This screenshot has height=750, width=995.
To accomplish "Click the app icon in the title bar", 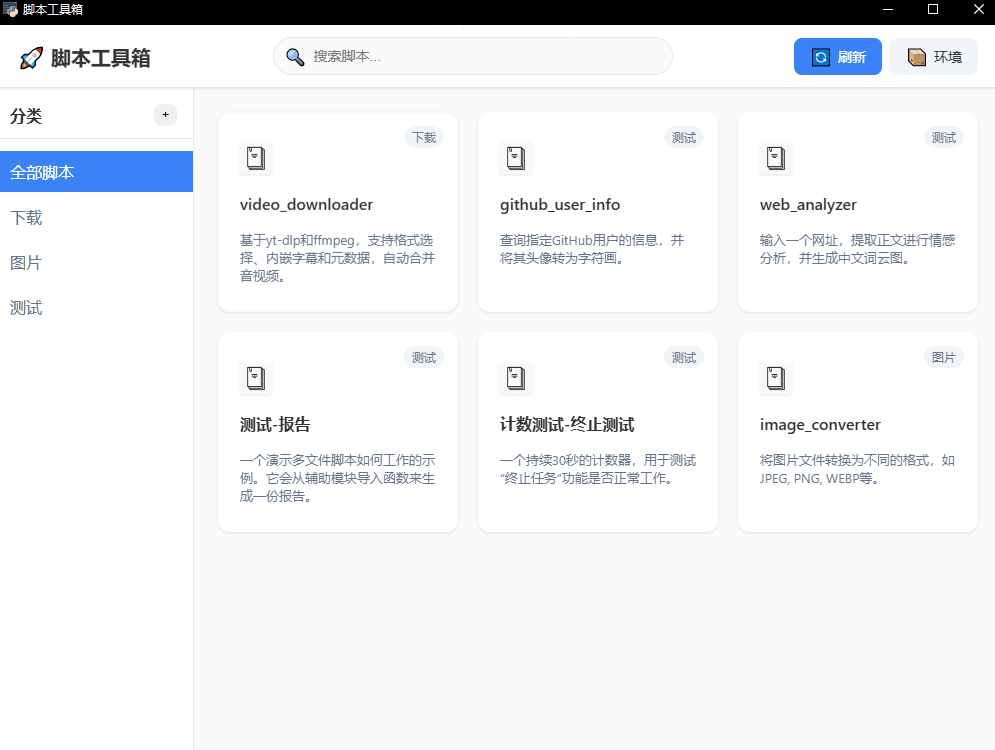I will 10,10.
